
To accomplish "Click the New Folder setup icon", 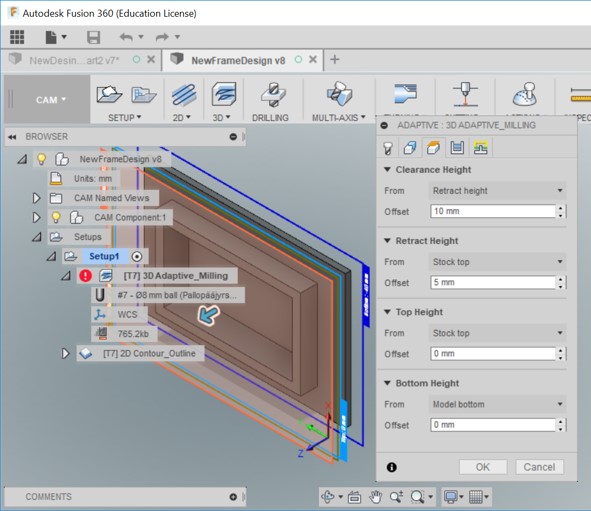I will 144,95.
